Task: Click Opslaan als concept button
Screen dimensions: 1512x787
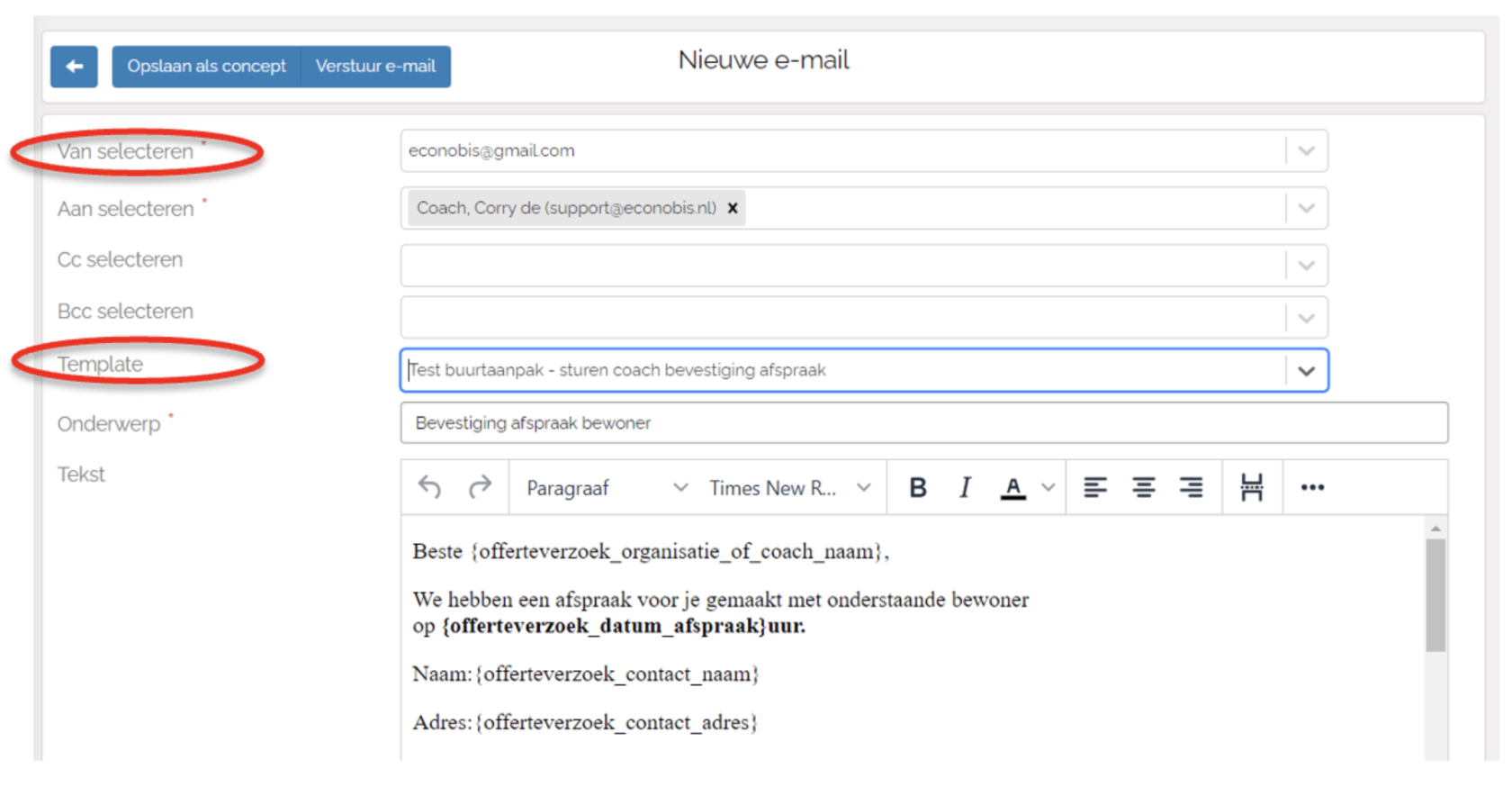Action: 206,67
